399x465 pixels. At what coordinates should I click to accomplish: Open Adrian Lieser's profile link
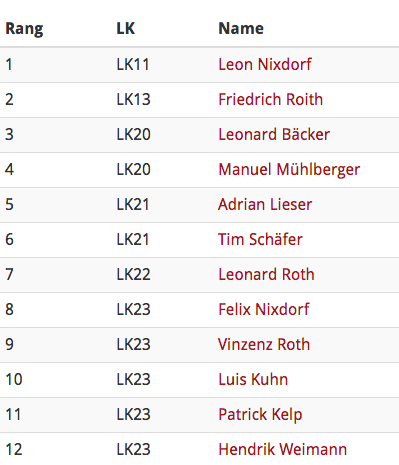(265, 204)
